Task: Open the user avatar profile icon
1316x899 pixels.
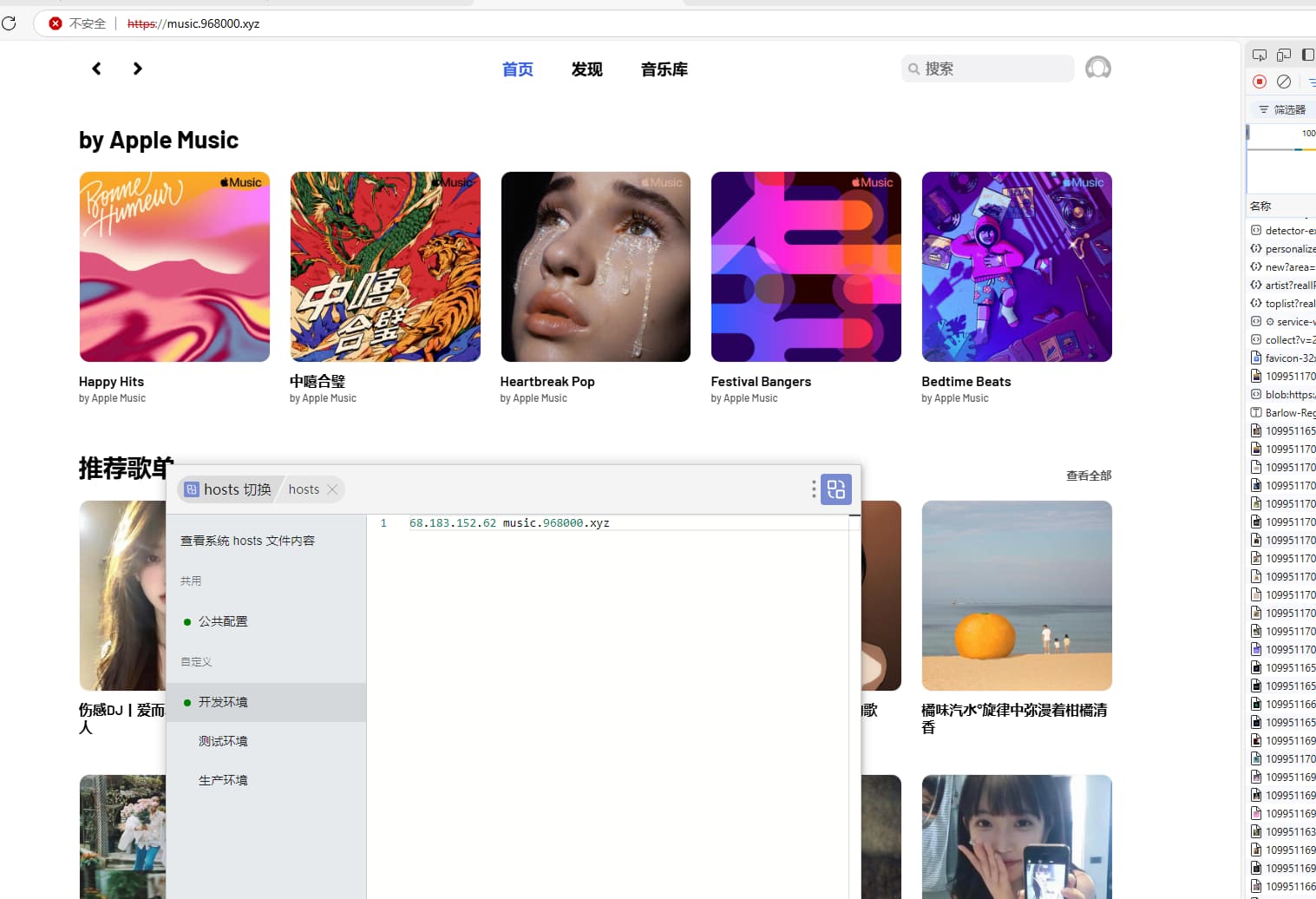Action: click(1098, 68)
